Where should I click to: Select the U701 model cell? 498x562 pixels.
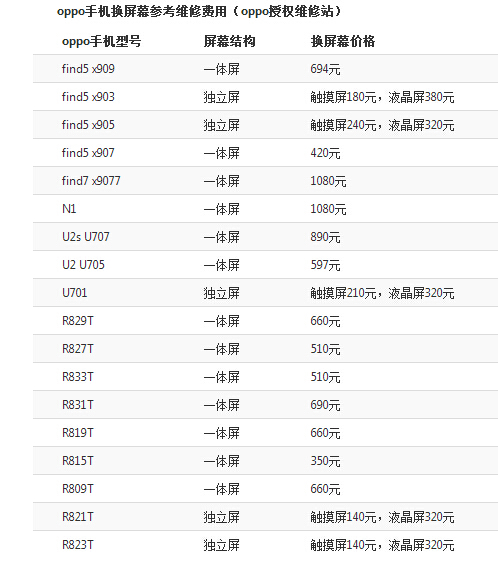(75, 292)
